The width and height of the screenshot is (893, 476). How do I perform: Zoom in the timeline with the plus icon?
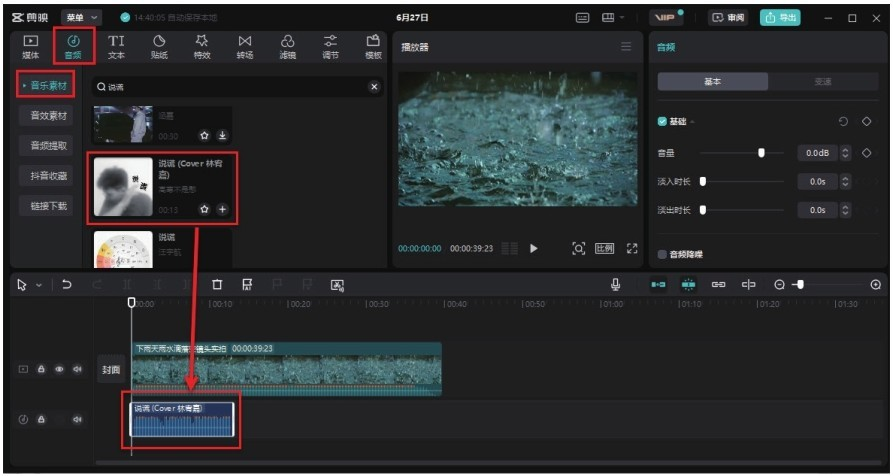[x=876, y=285]
